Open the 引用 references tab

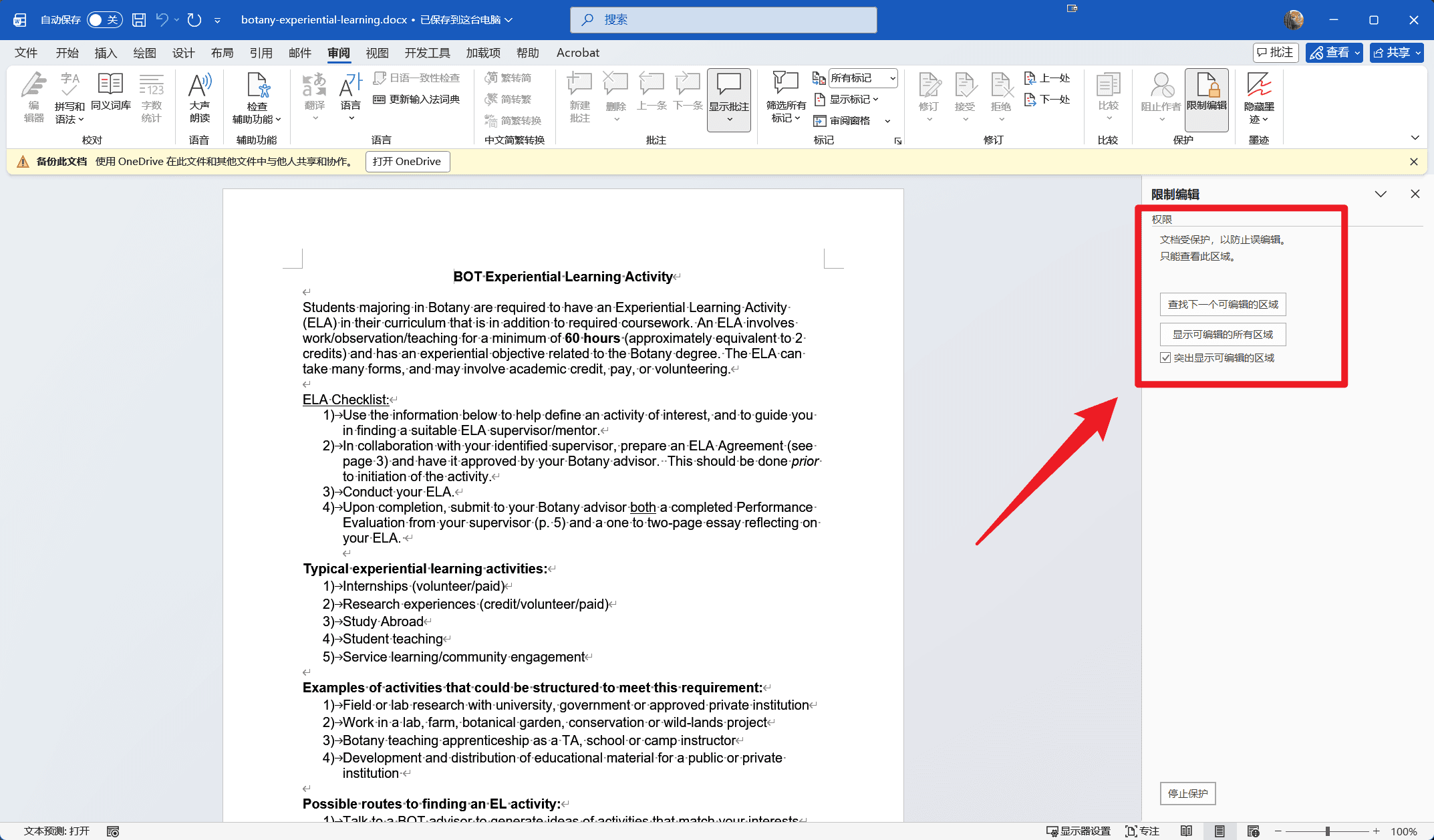(x=261, y=53)
